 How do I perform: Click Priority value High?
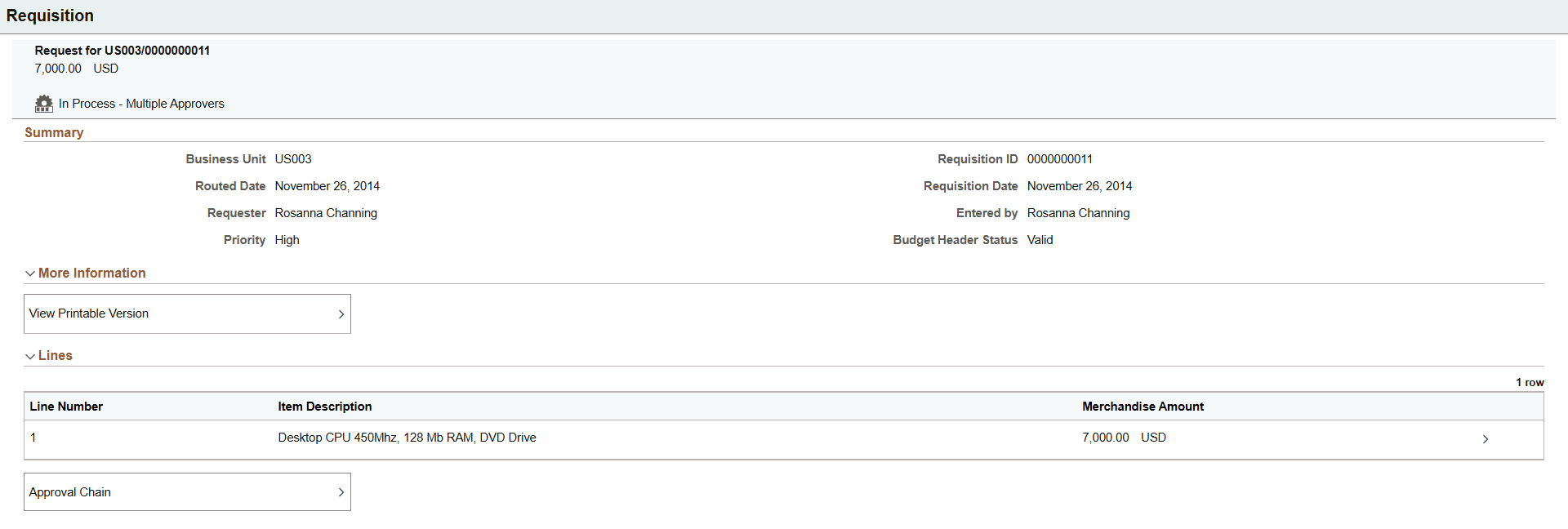(x=287, y=240)
